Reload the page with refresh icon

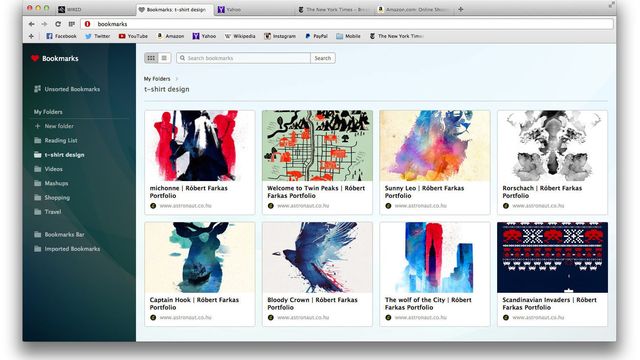[x=58, y=24]
